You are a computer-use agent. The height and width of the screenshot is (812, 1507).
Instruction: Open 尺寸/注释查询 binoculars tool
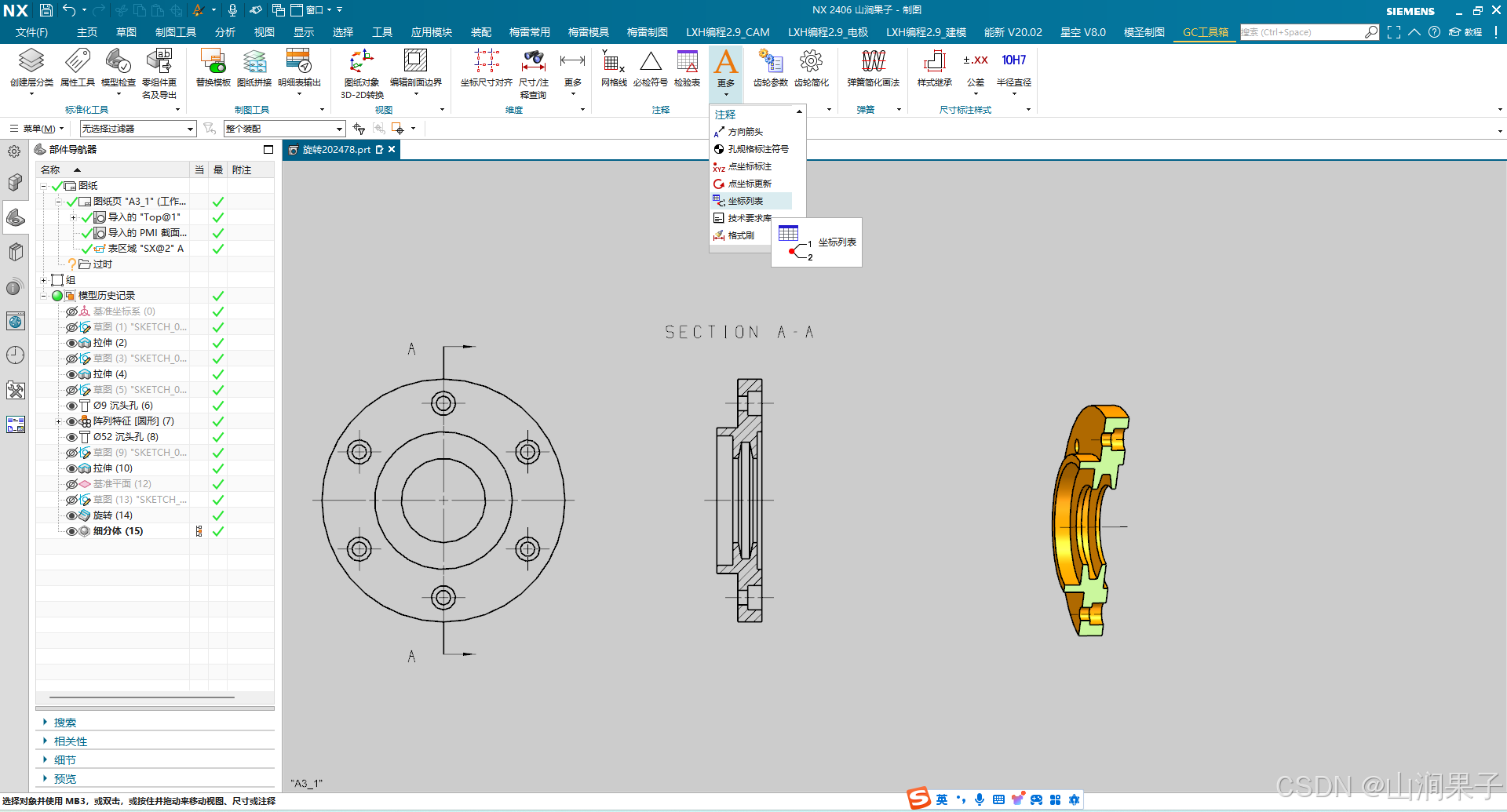click(x=533, y=72)
